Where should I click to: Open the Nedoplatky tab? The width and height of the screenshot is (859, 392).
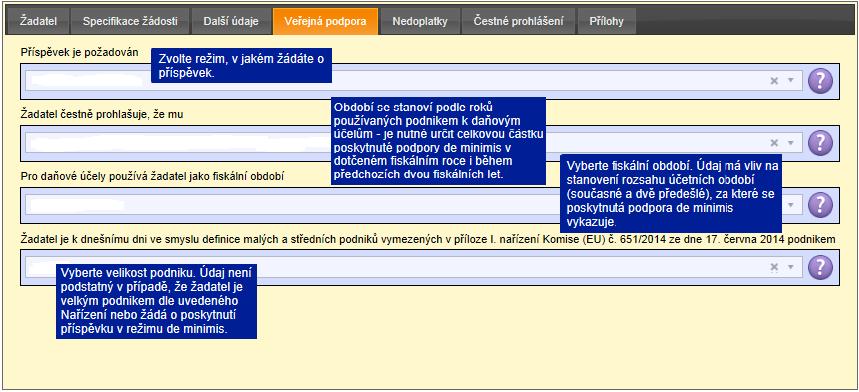pos(420,21)
